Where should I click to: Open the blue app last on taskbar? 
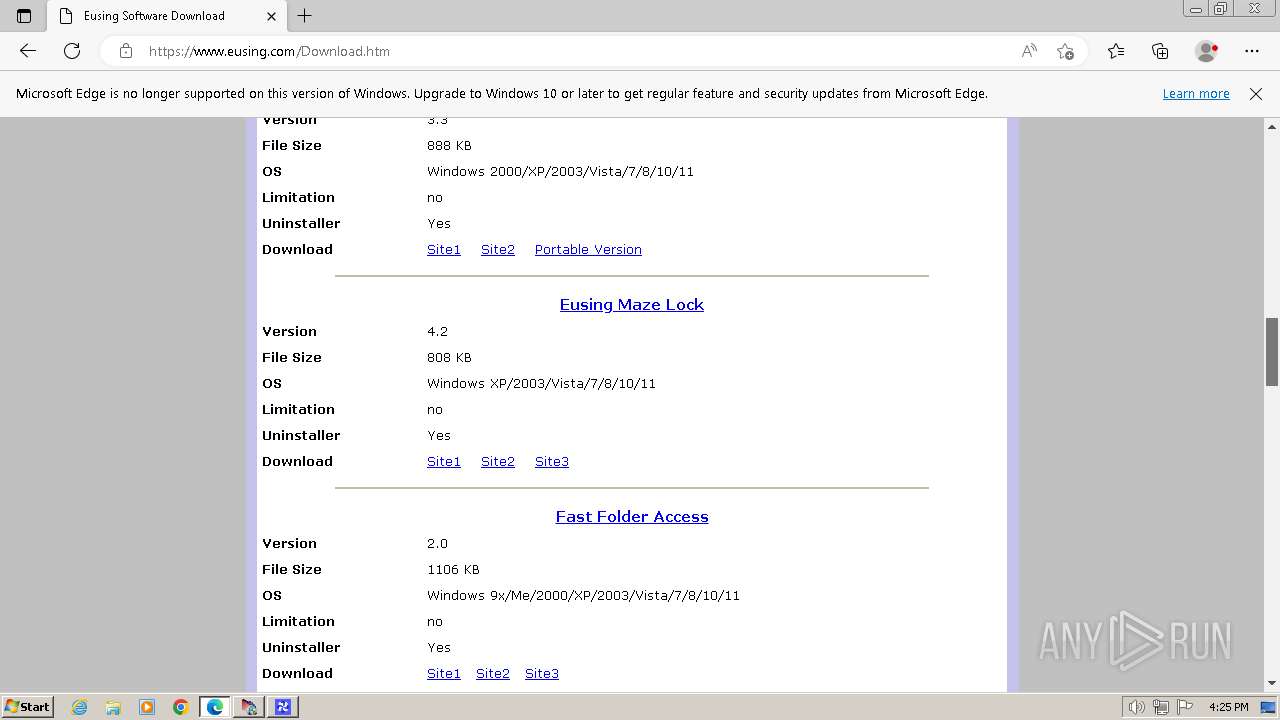(x=283, y=707)
